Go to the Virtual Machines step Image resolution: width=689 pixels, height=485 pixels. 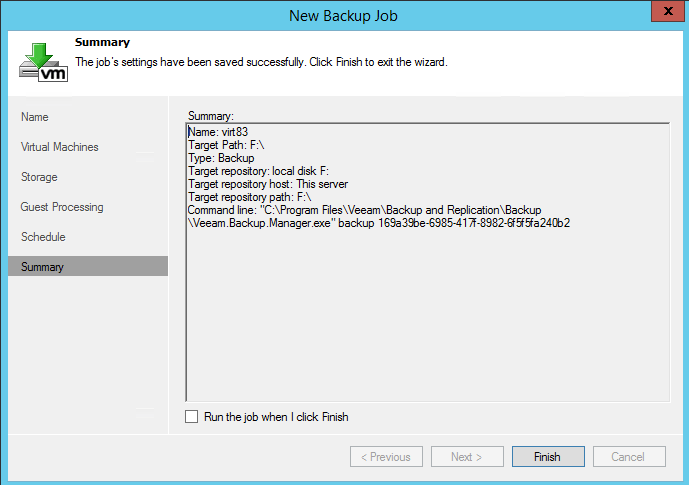coord(60,147)
